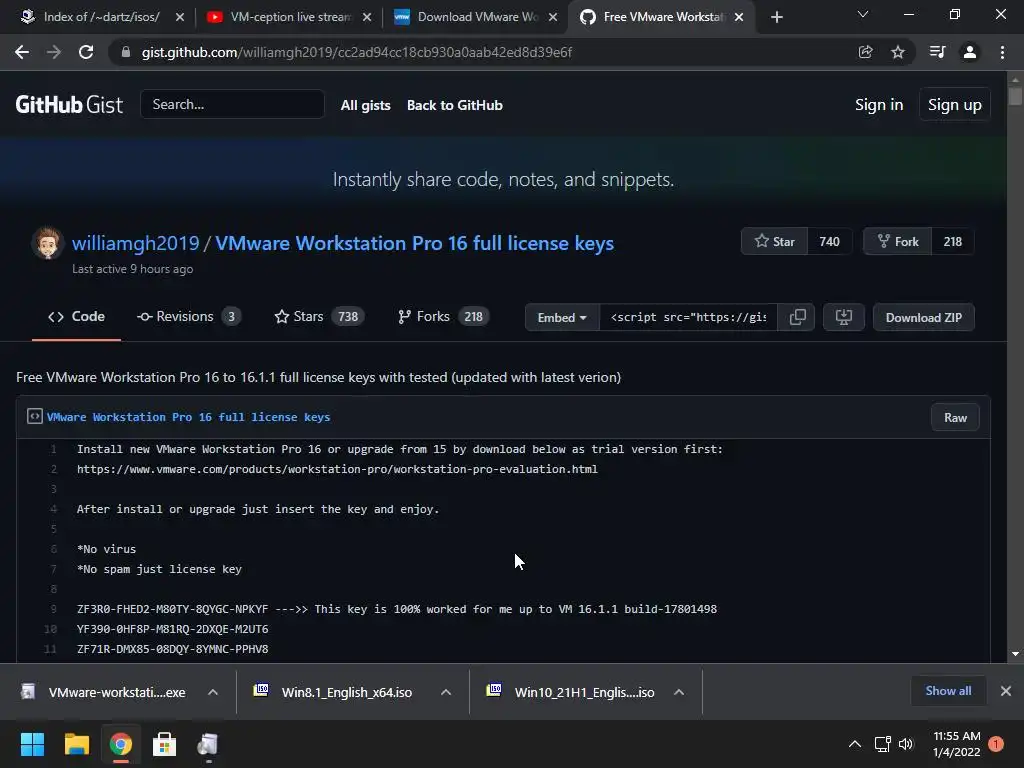Focus the gist Search field

232,104
